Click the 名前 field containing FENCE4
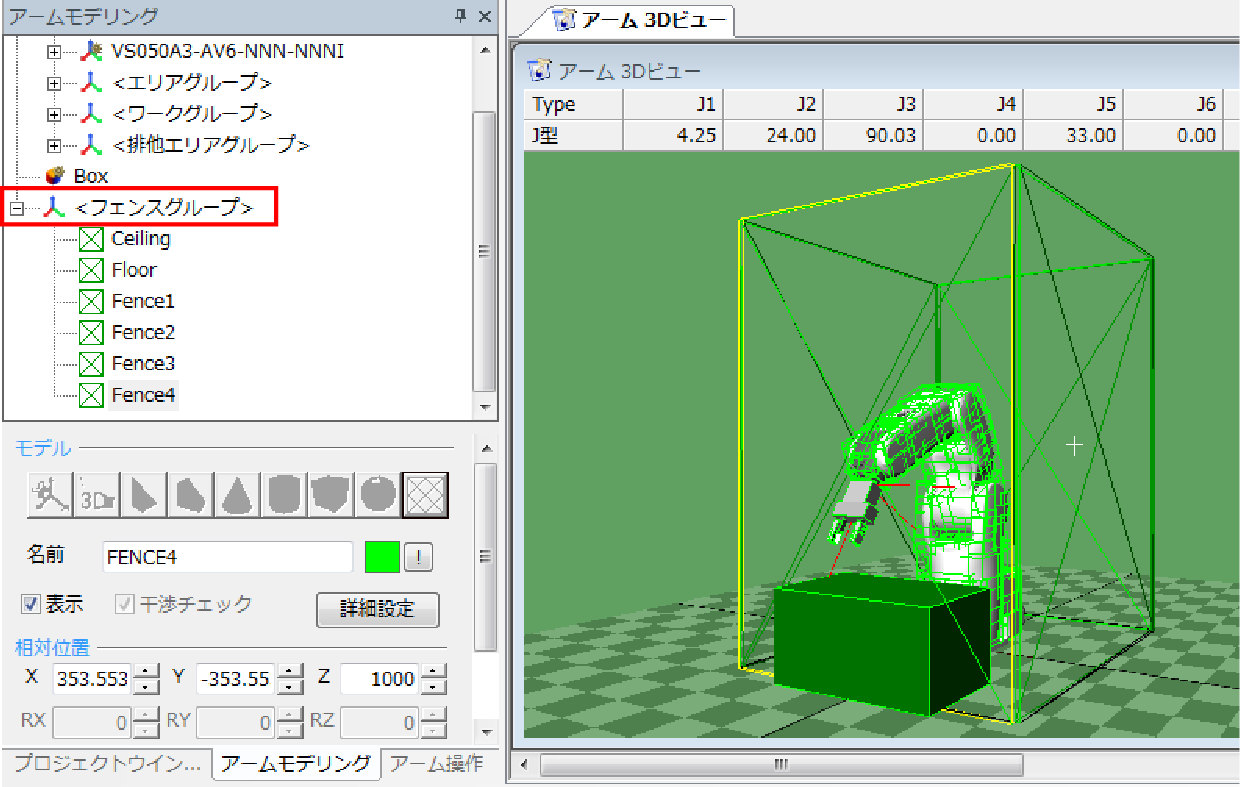This screenshot has width=1240, height=787. (x=227, y=557)
